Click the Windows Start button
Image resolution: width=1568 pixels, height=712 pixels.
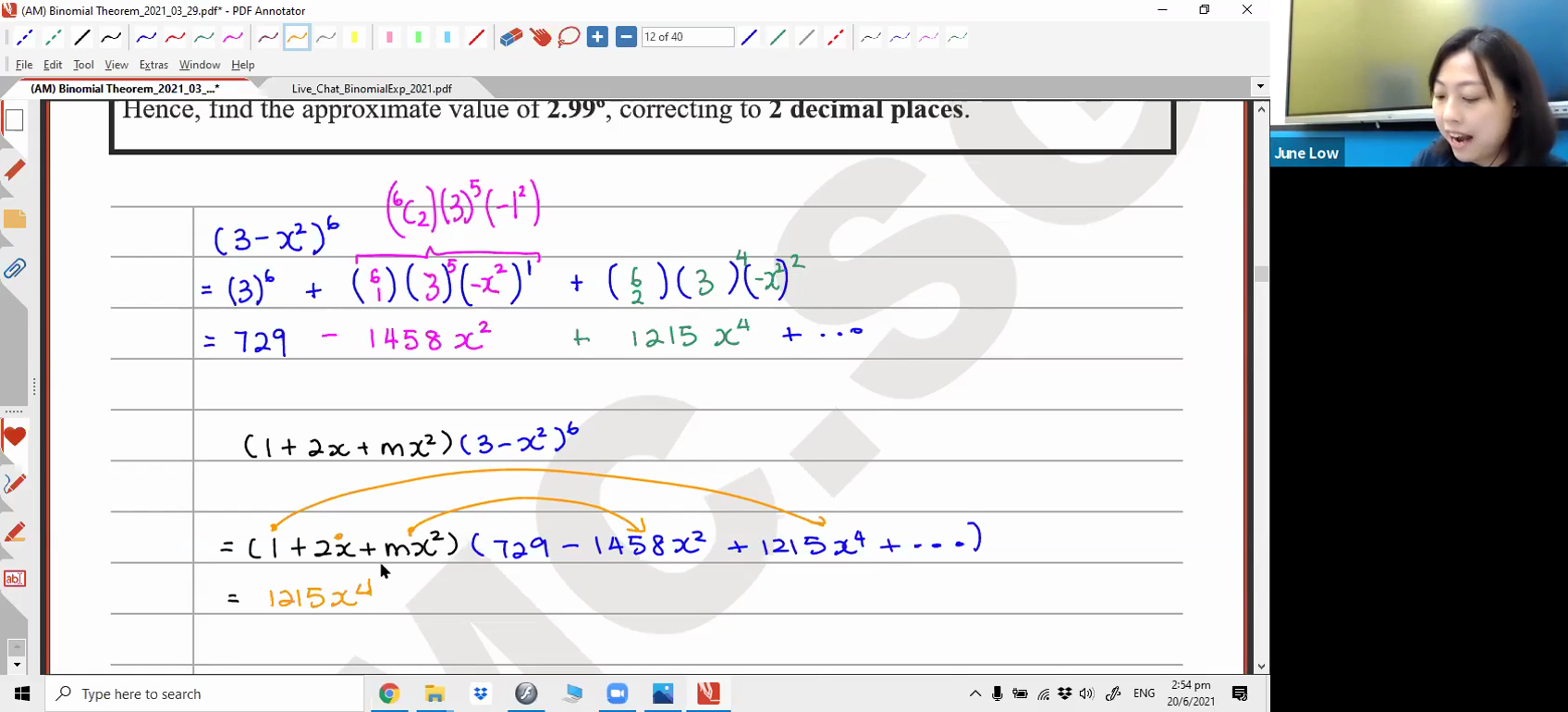pyautogui.click(x=22, y=694)
